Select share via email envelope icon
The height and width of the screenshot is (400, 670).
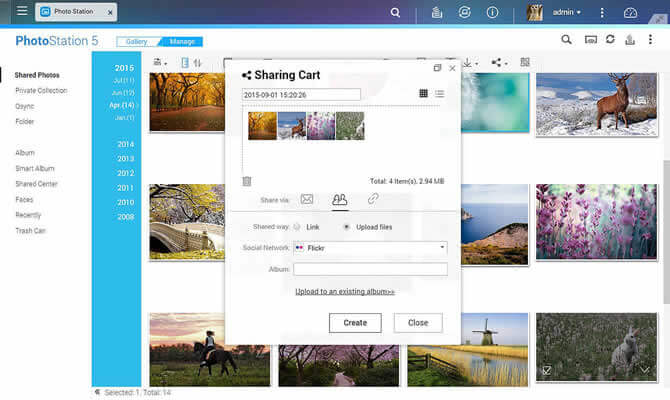[x=307, y=199]
